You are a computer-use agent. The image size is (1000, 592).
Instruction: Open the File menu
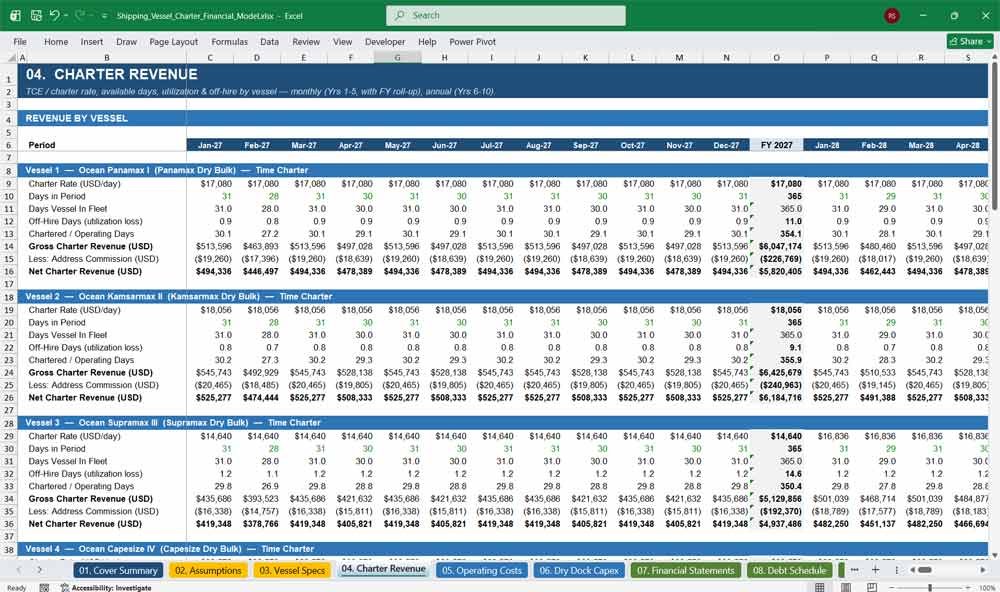point(20,41)
